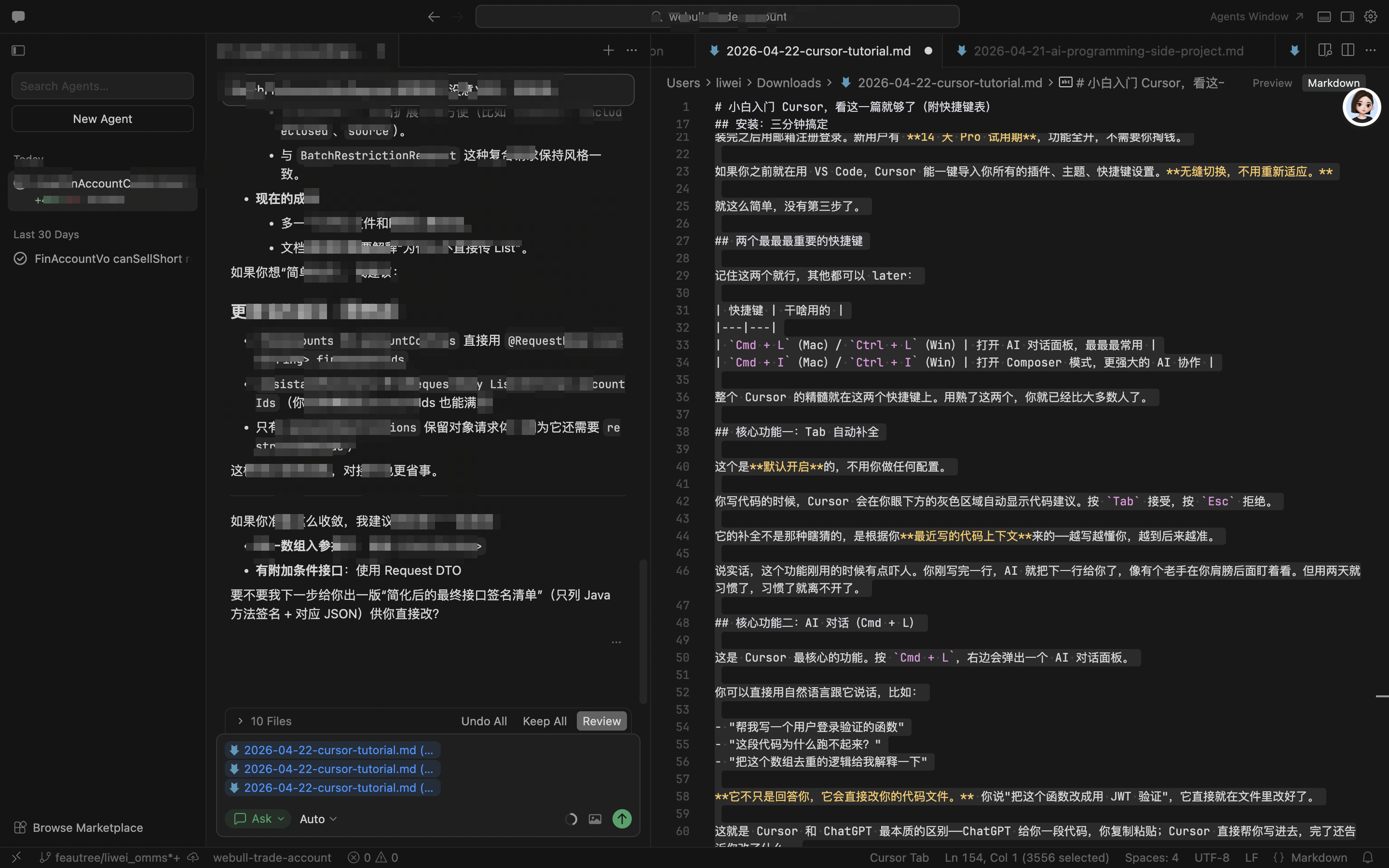Click the errors count icon in status bar
1389x868 pixels.
pyautogui.click(x=354, y=858)
